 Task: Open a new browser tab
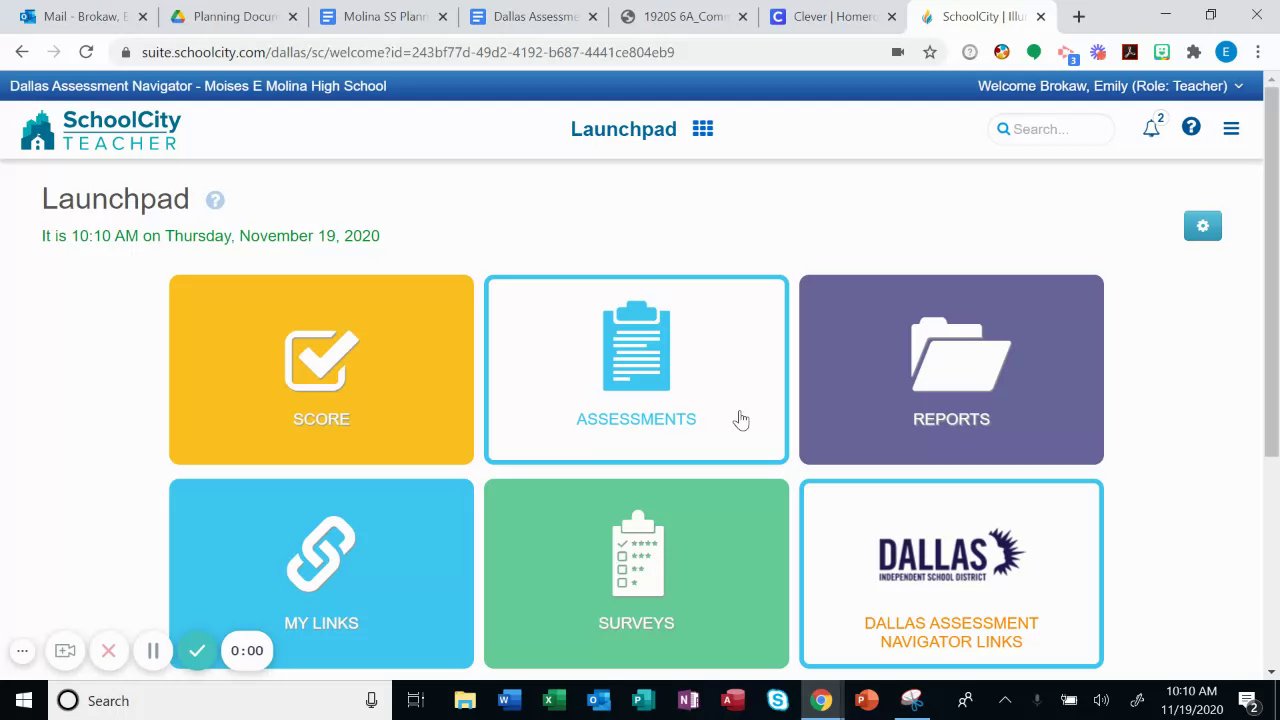(x=1078, y=17)
